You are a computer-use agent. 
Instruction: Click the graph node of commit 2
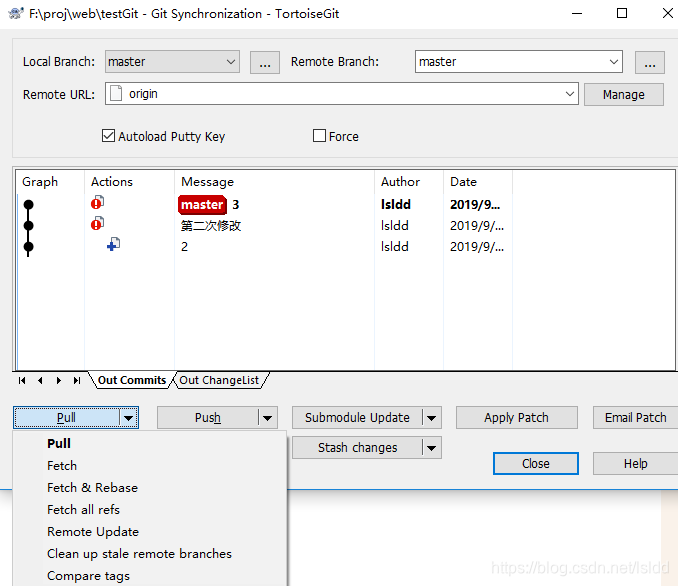coord(29,247)
